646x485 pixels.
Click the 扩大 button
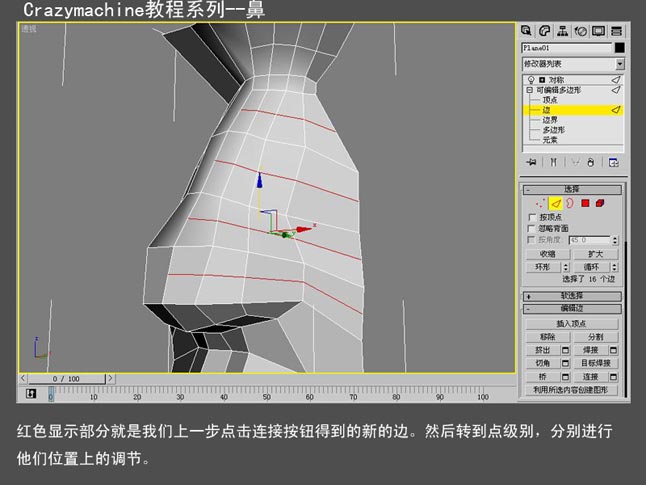596,254
